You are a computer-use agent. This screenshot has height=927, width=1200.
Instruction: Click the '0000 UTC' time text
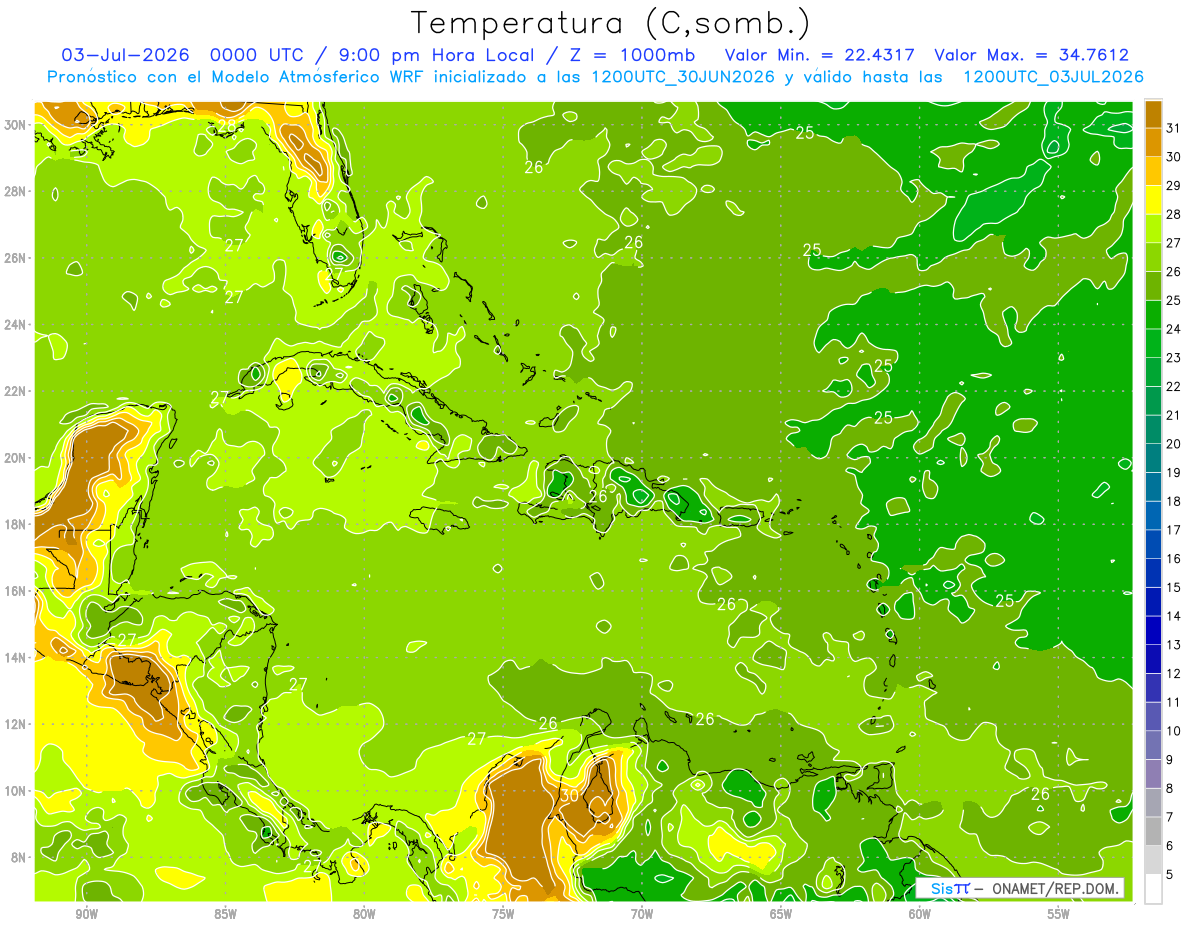[255, 55]
